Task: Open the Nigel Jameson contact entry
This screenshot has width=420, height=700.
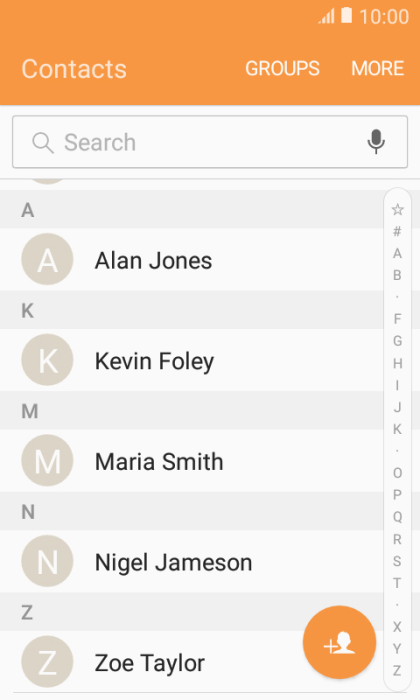Action: (x=192, y=561)
